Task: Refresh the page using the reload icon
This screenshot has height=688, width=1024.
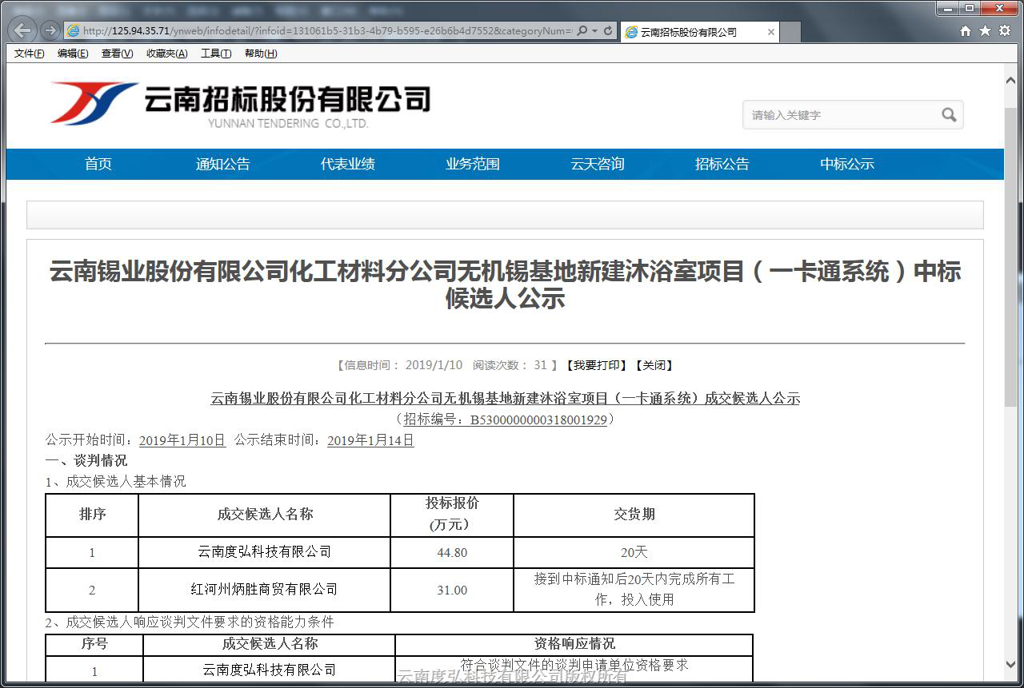Action: (608, 31)
